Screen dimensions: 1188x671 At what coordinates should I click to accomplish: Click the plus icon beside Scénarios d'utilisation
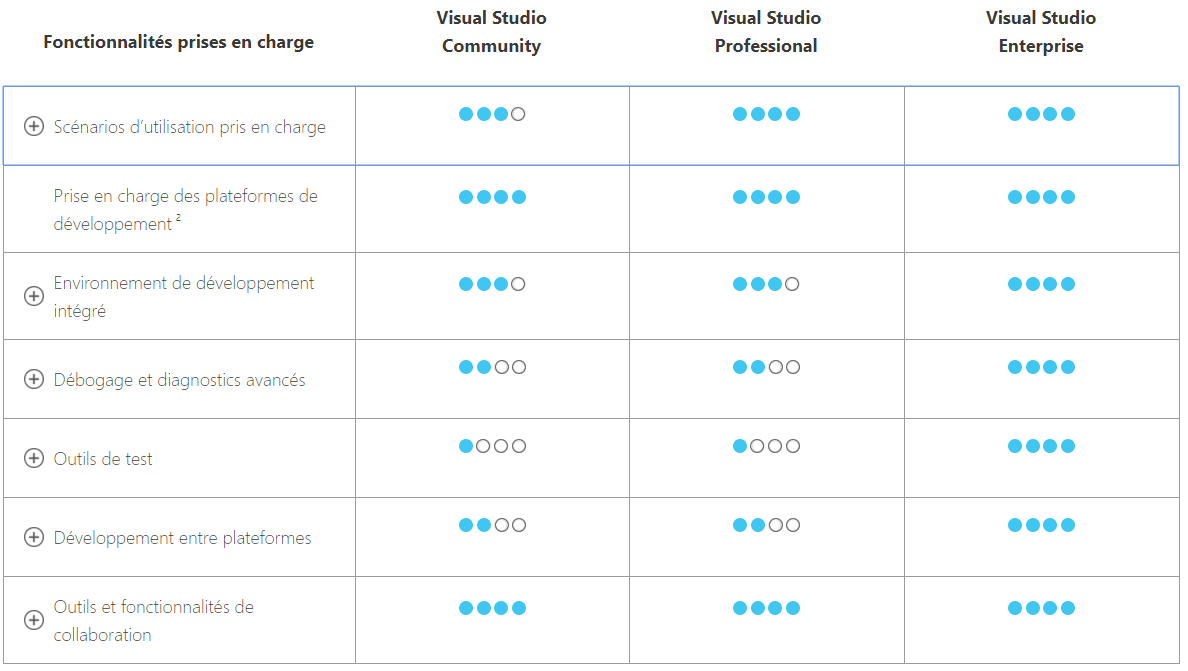pos(34,127)
